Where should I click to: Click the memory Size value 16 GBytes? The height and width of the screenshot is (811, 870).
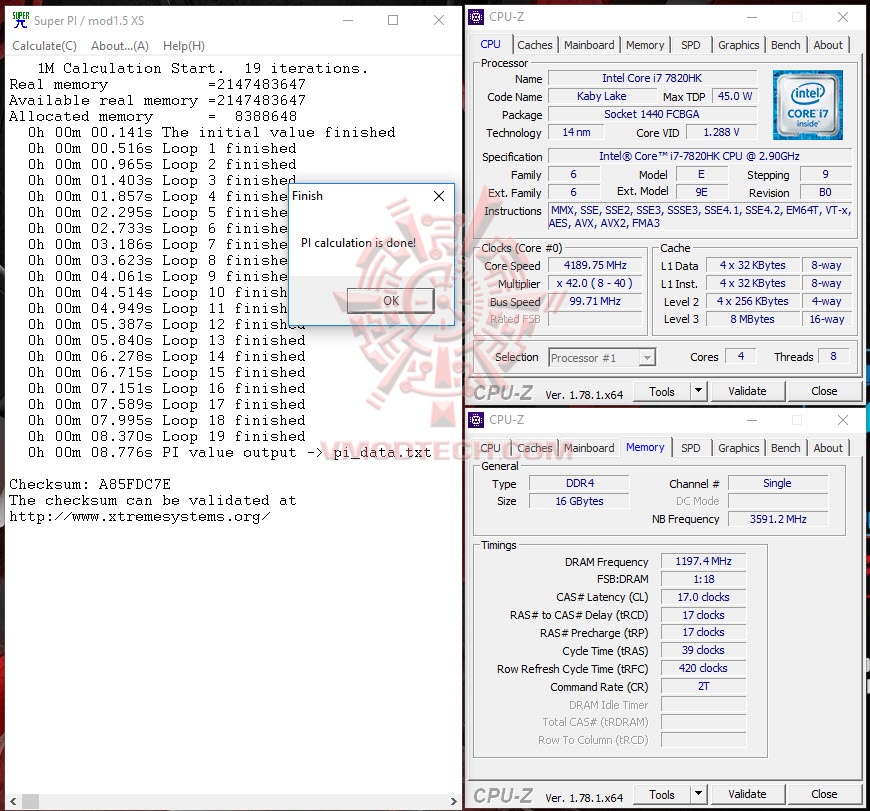579,501
